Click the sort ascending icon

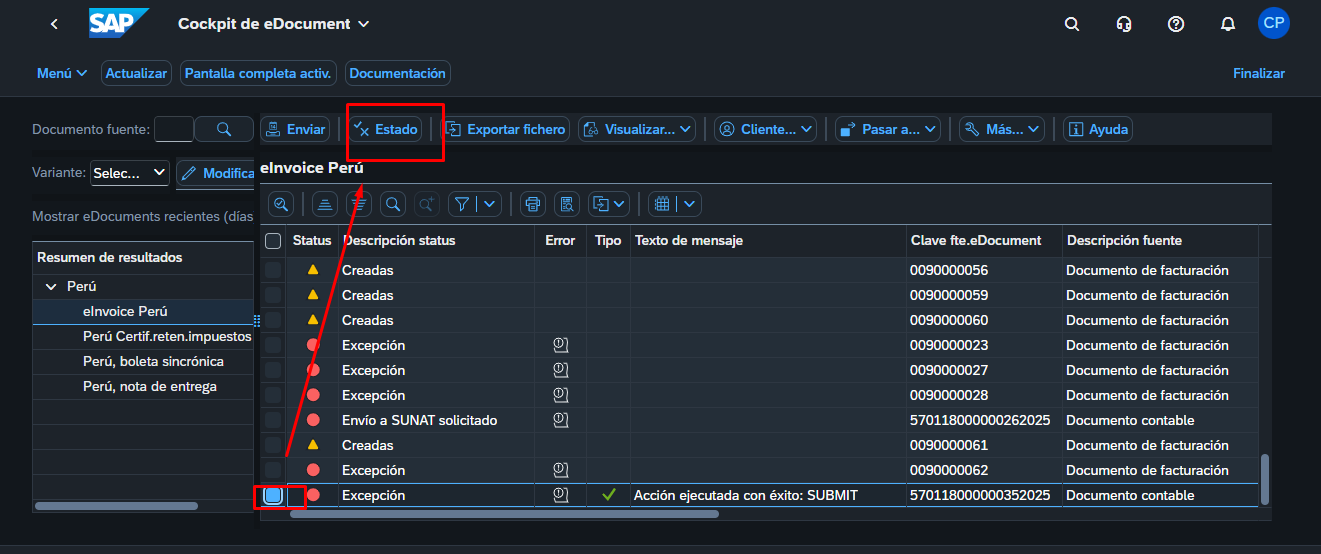324,204
